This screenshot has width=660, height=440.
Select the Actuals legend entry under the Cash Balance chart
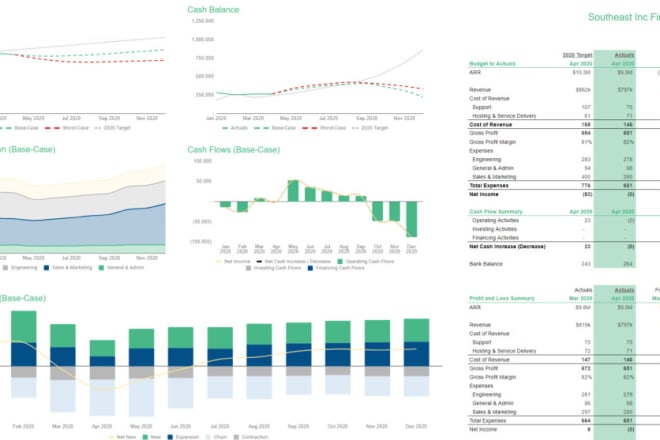pyautogui.click(x=235, y=128)
